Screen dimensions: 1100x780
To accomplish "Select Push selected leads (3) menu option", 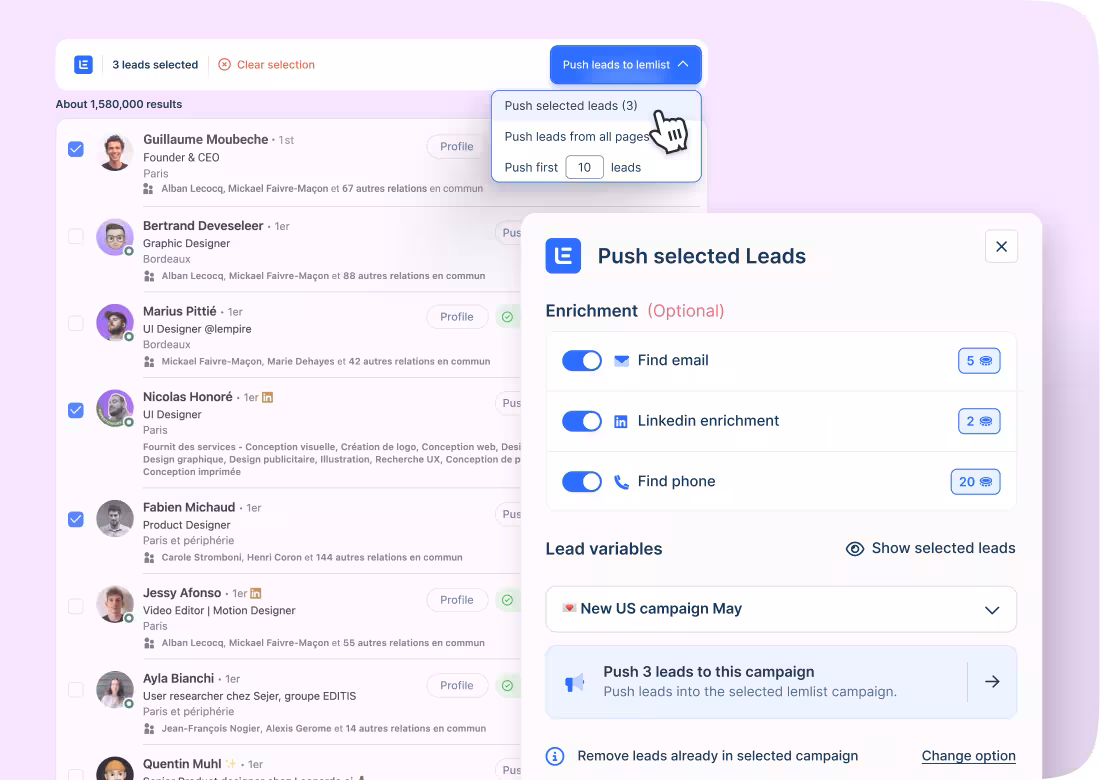I will (x=571, y=106).
